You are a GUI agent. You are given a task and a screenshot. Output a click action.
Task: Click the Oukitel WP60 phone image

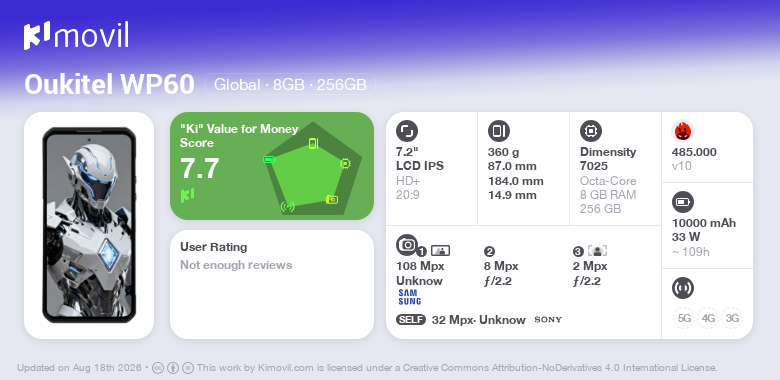(x=89, y=225)
